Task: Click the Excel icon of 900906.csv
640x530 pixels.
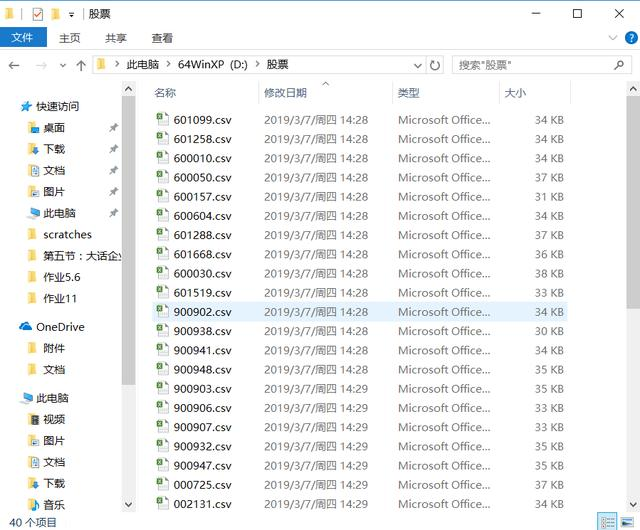Action: [162, 407]
